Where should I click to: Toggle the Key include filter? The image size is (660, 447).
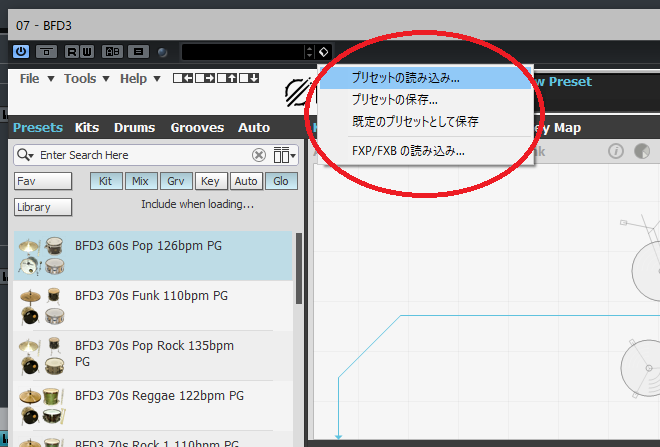tap(210, 181)
